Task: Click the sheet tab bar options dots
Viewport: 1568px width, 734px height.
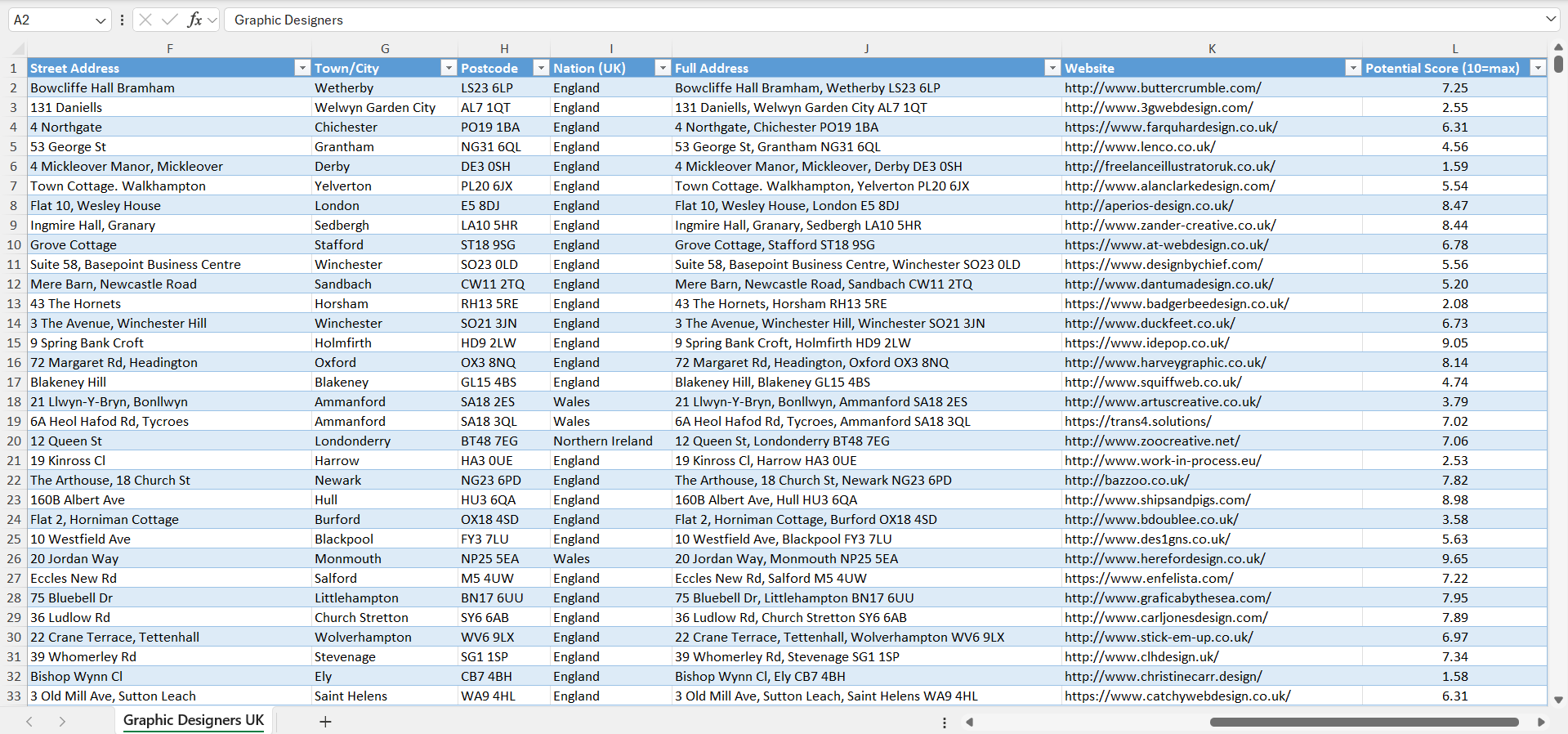Action: pos(945,723)
